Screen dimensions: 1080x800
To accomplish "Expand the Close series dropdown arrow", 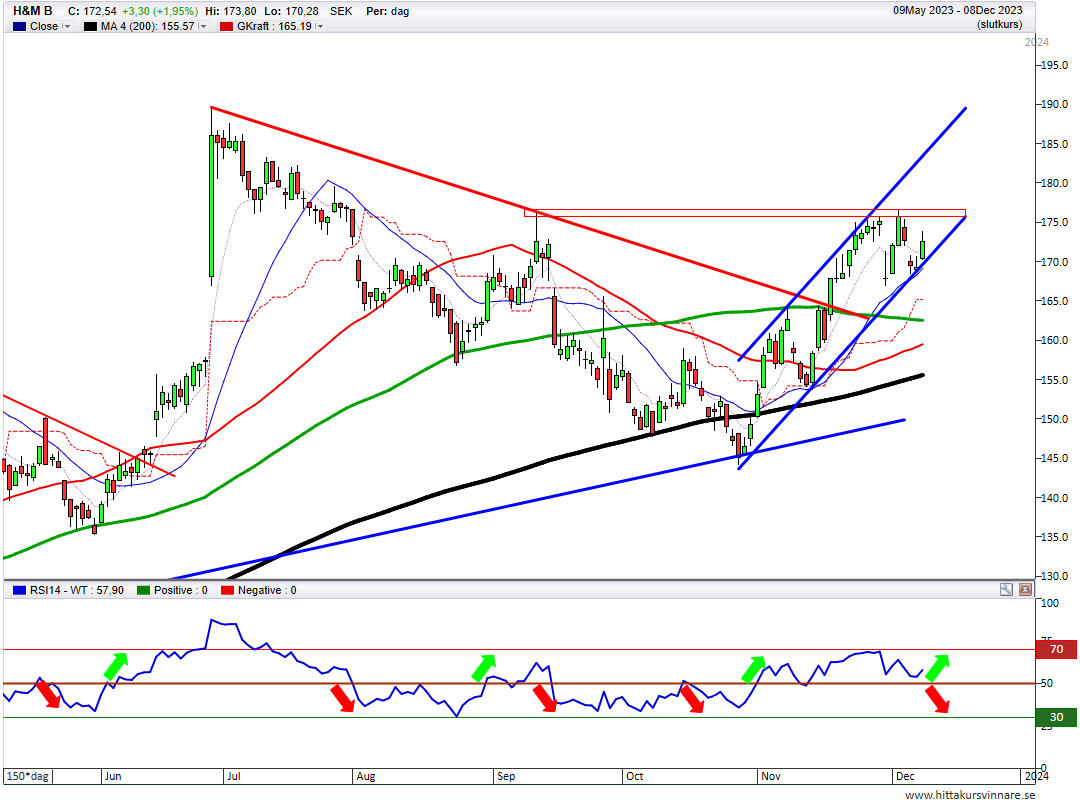I will click(x=67, y=26).
